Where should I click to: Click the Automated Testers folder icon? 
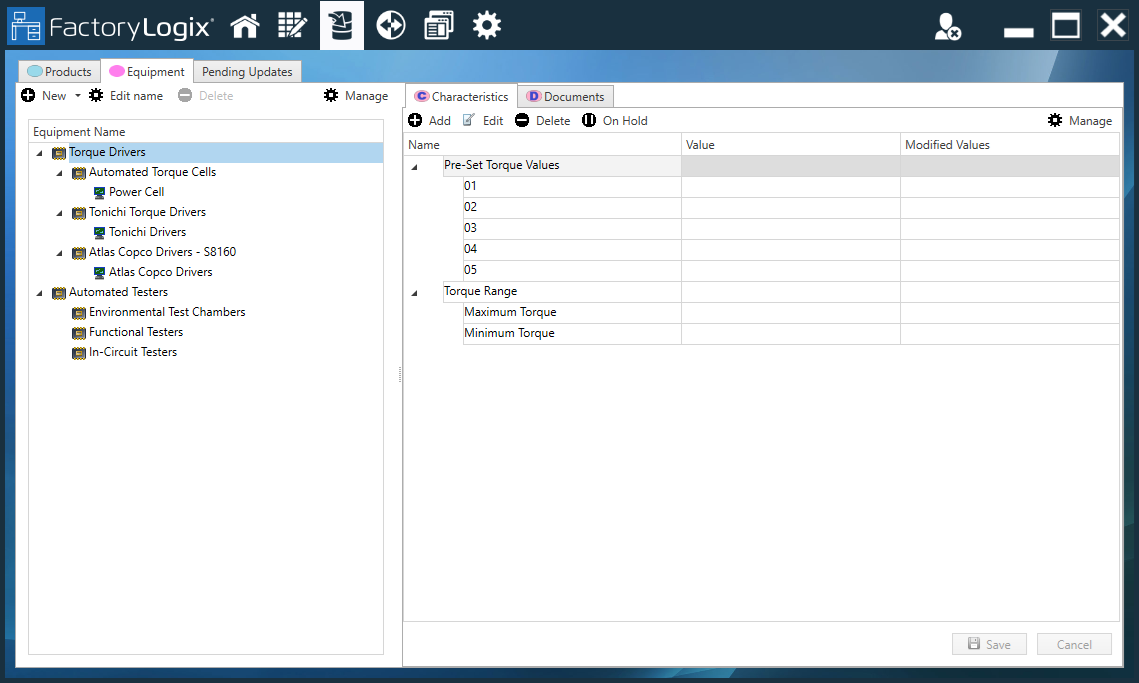point(59,294)
